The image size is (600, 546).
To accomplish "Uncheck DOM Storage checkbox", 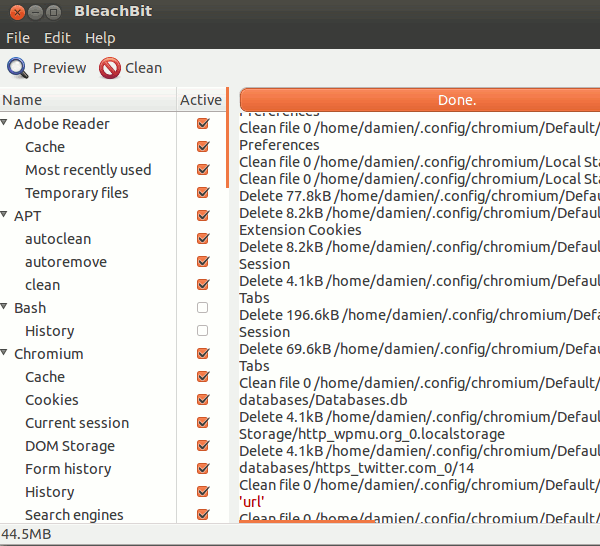I will tap(203, 445).
